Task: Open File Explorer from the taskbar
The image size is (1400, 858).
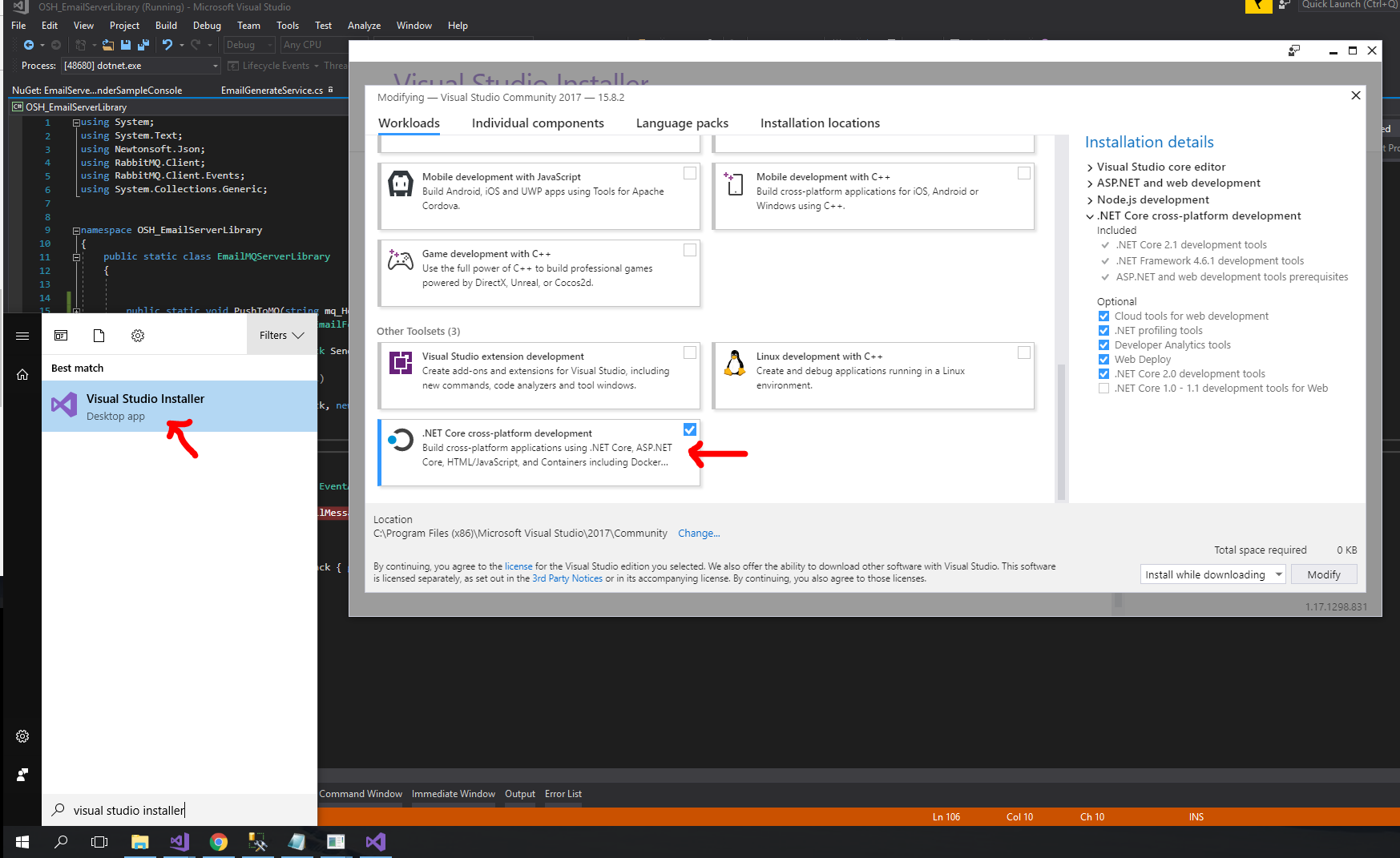Action: pos(140,842)
